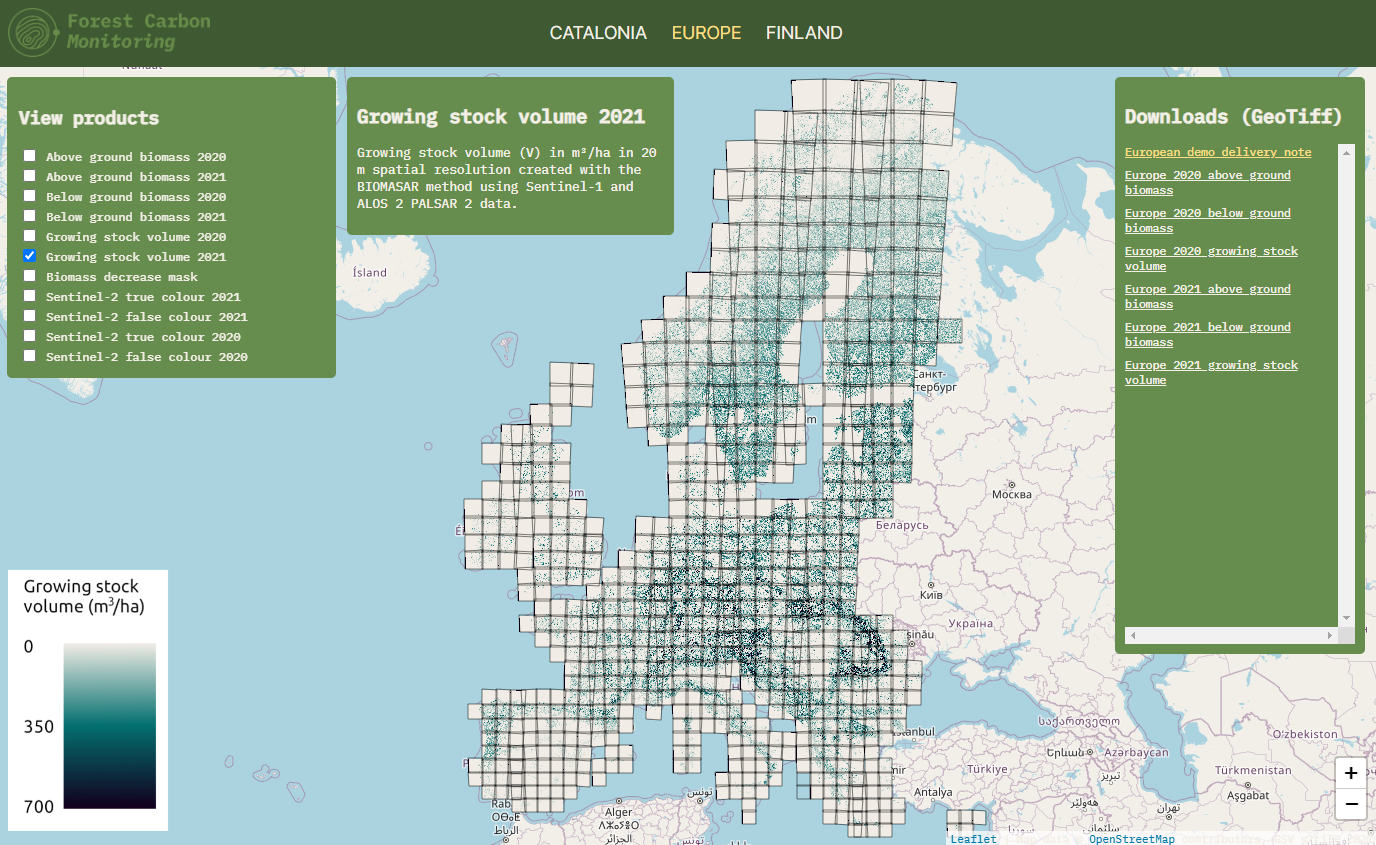Viewport: 1376px width, 845px height.
Task: Zoom out using the map minus button
Action: pyautogui.click(x=1350, y=805)
